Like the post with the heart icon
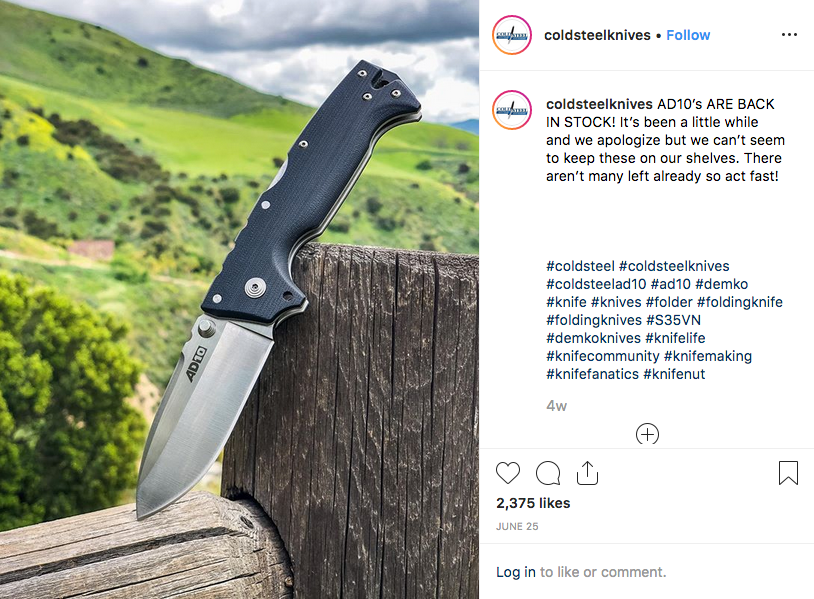Screen dimensions: 814x599 508,473
